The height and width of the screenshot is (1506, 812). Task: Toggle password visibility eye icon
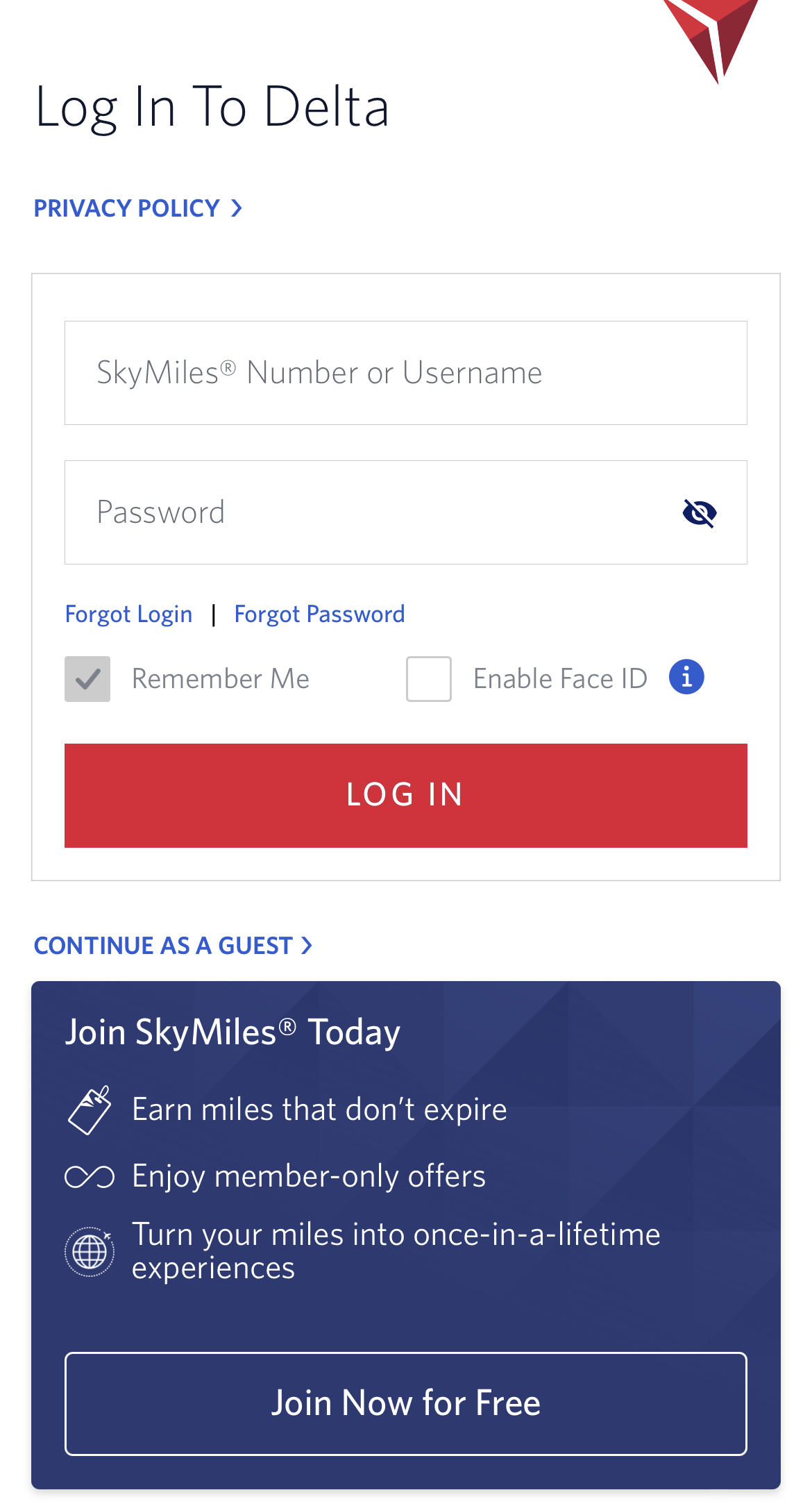pyautogui.click(x=699, y=513)
